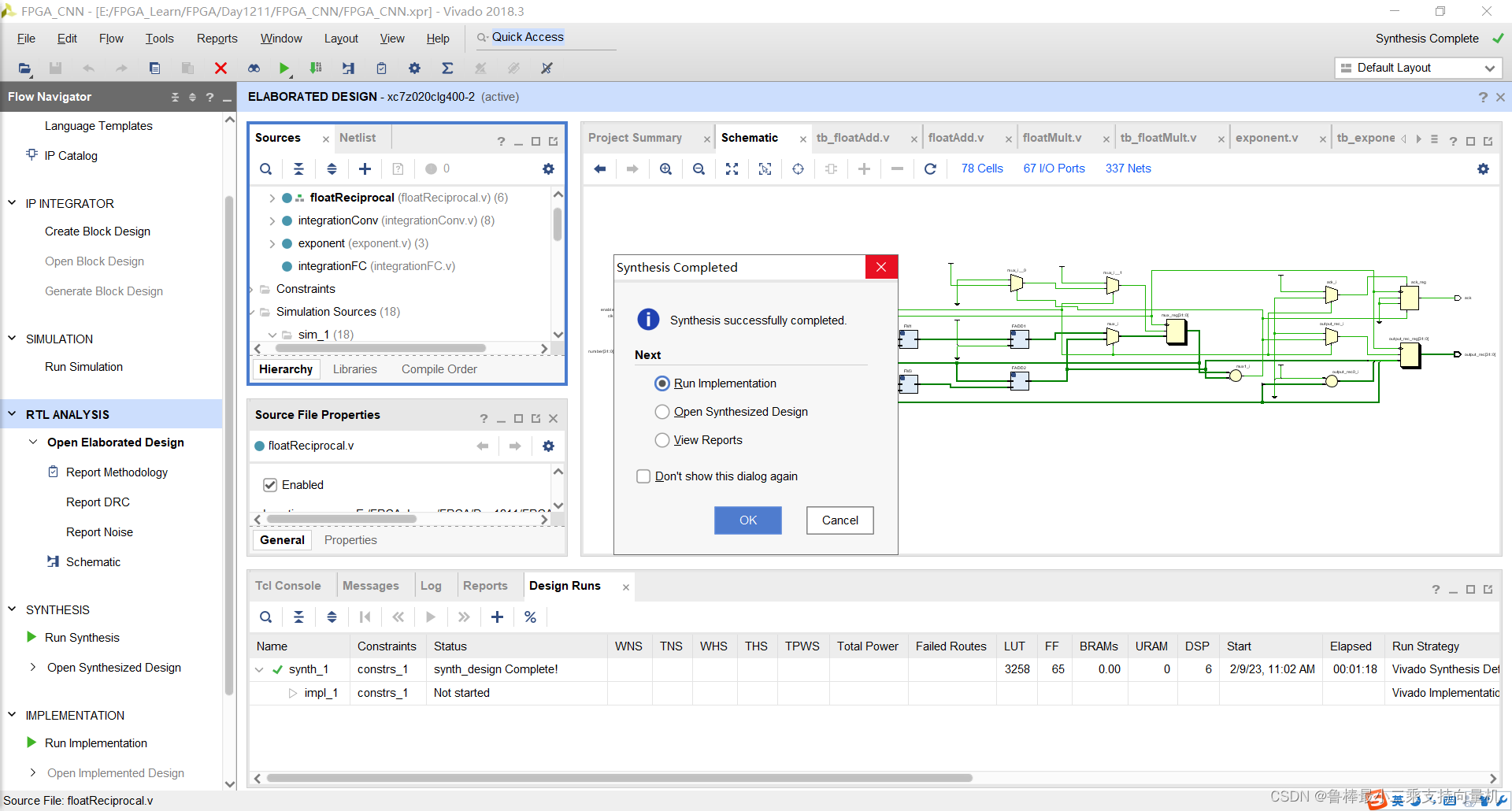Viewport: 1512px width, 811px height.
Task: Click the Copy toolbar icon
Action: click(154, 69)
